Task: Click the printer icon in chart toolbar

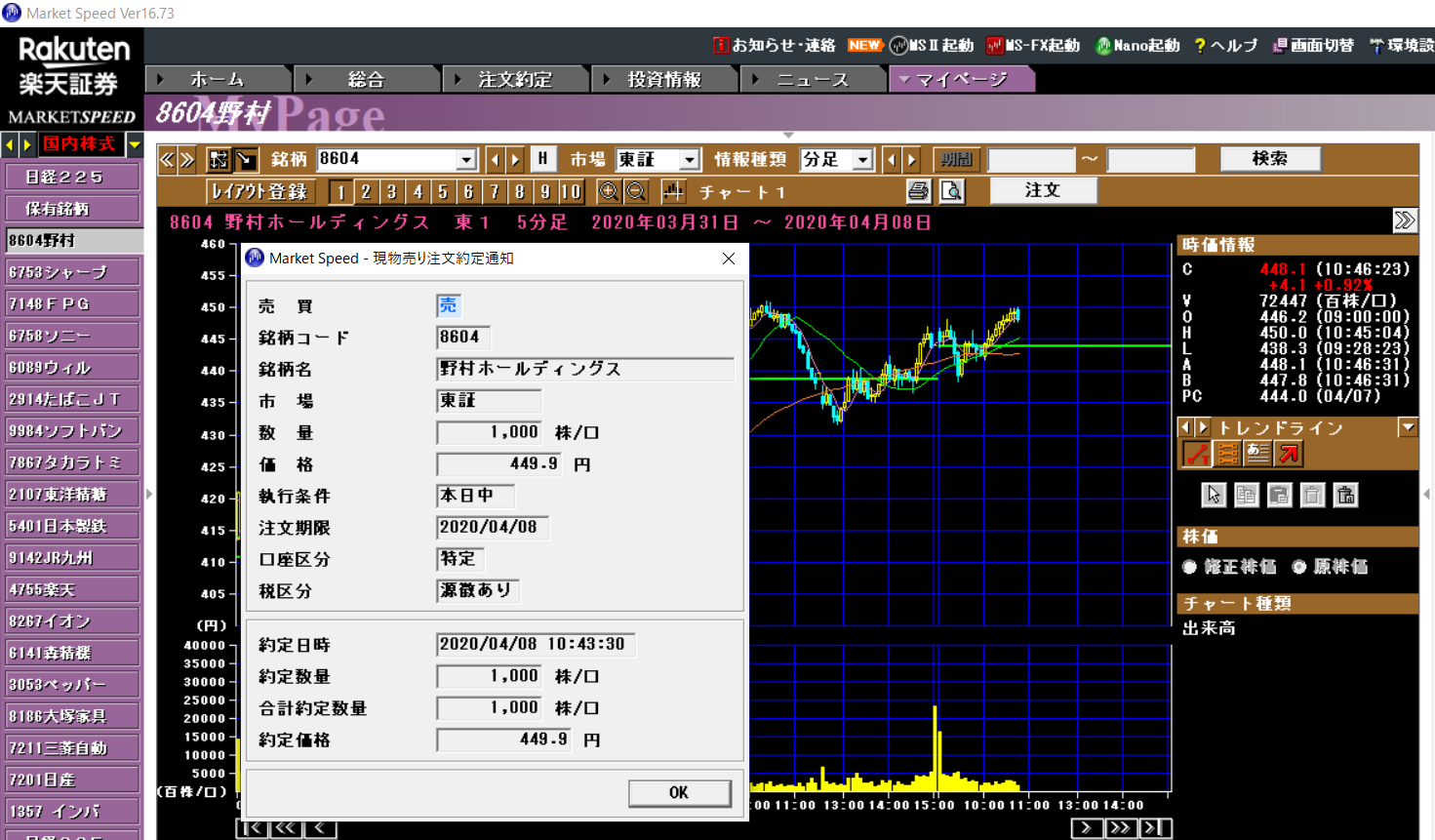Action: point(918,191)
